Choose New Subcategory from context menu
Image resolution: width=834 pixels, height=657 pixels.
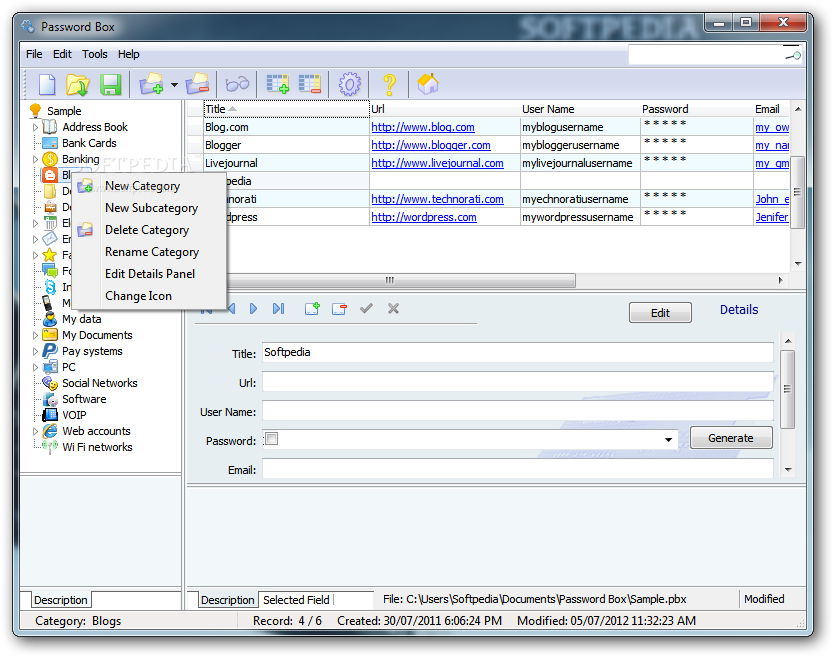click(149, 208)
